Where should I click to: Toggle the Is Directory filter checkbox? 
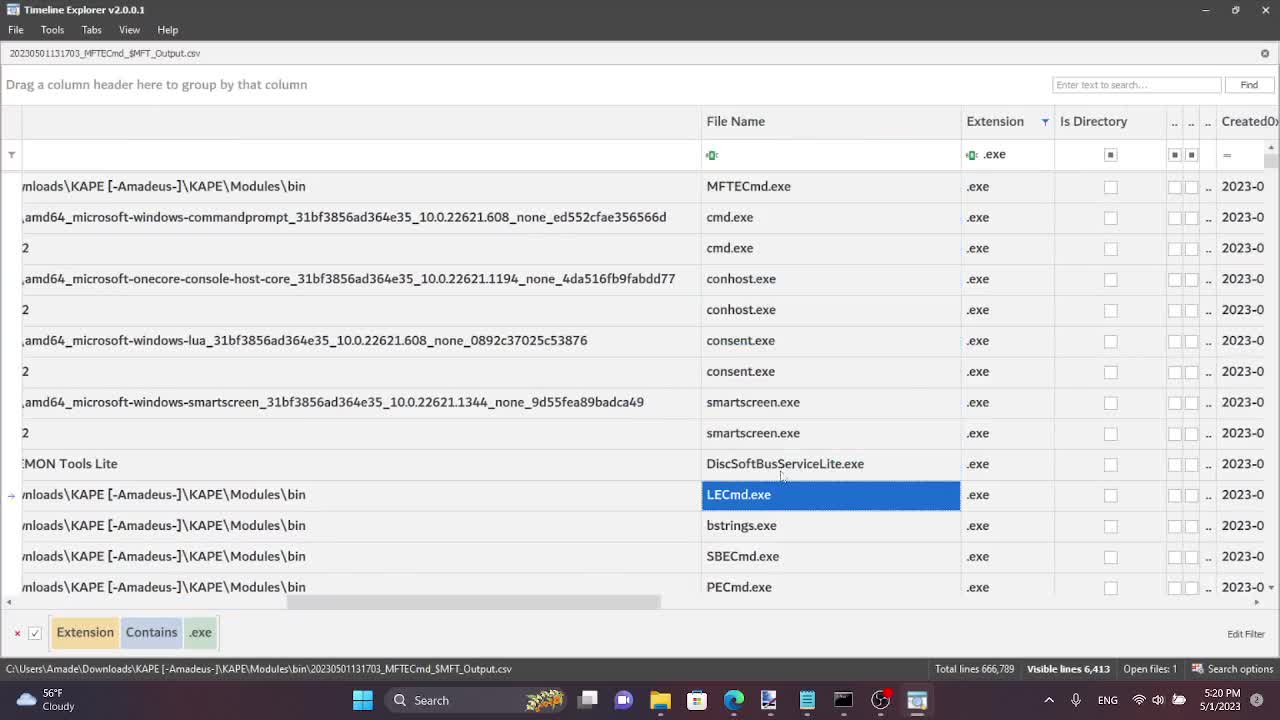coord(1110,155)
